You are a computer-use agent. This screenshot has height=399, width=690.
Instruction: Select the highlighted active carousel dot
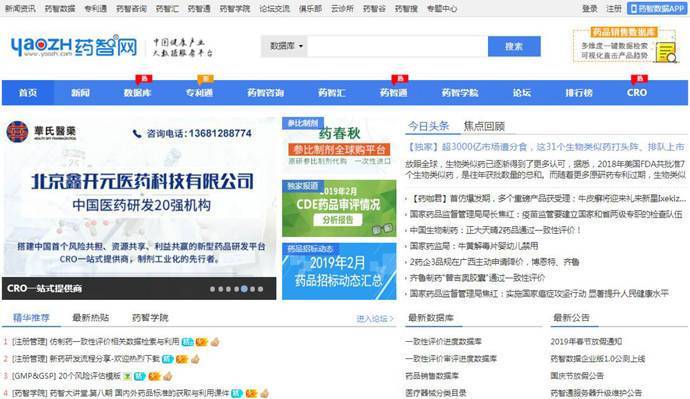pos(244,289)
